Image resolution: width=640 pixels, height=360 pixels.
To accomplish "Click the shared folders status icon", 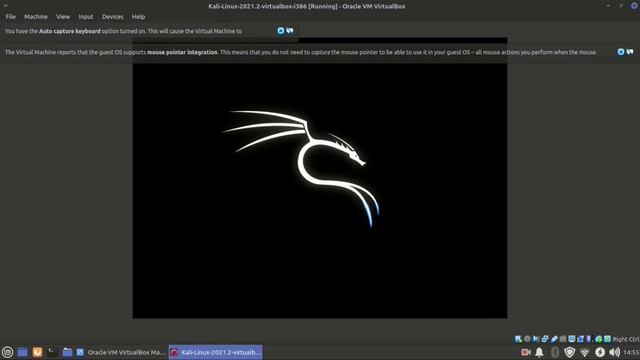I will coord(563,339).
